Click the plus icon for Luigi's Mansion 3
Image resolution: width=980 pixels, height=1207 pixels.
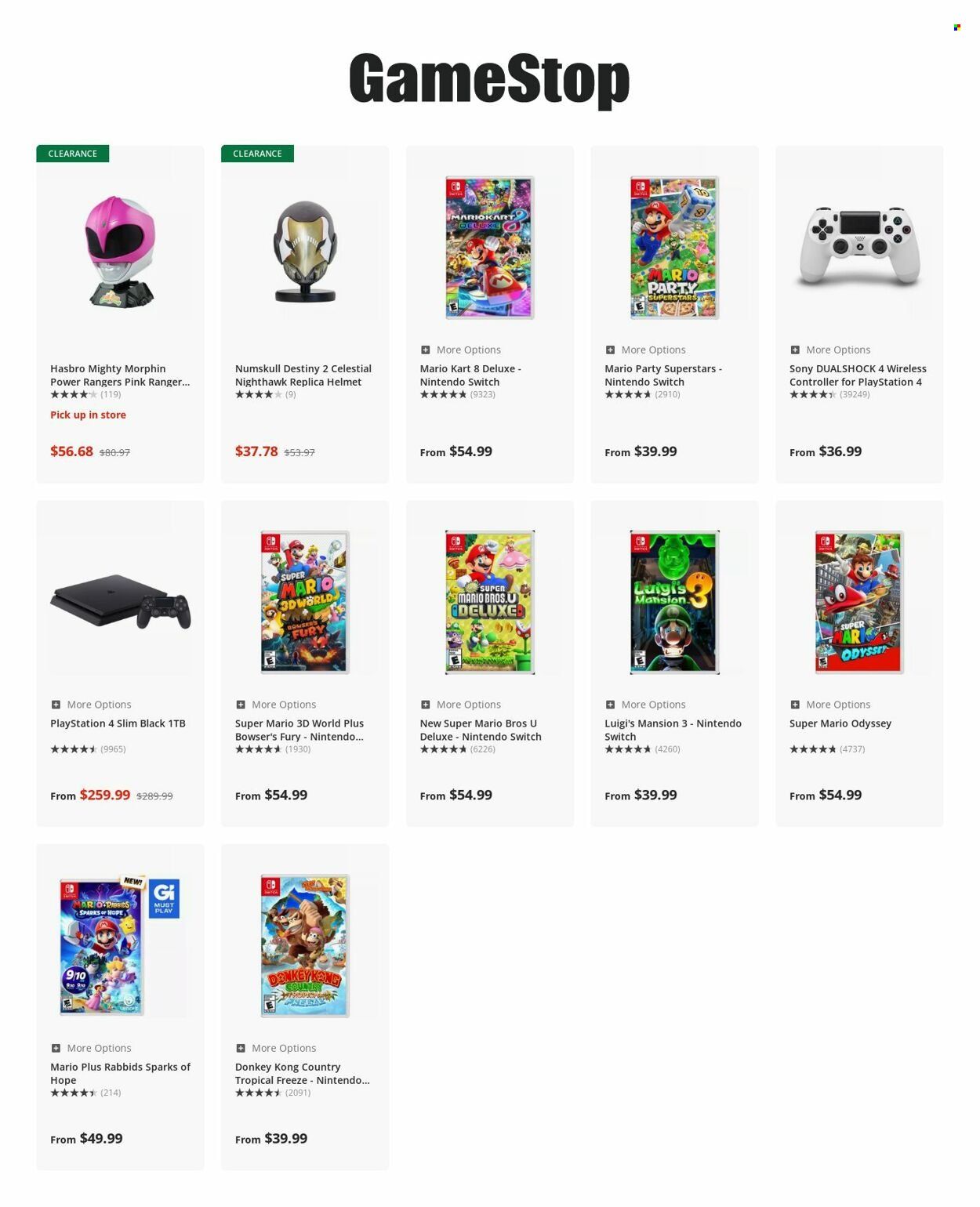point(610,705)
